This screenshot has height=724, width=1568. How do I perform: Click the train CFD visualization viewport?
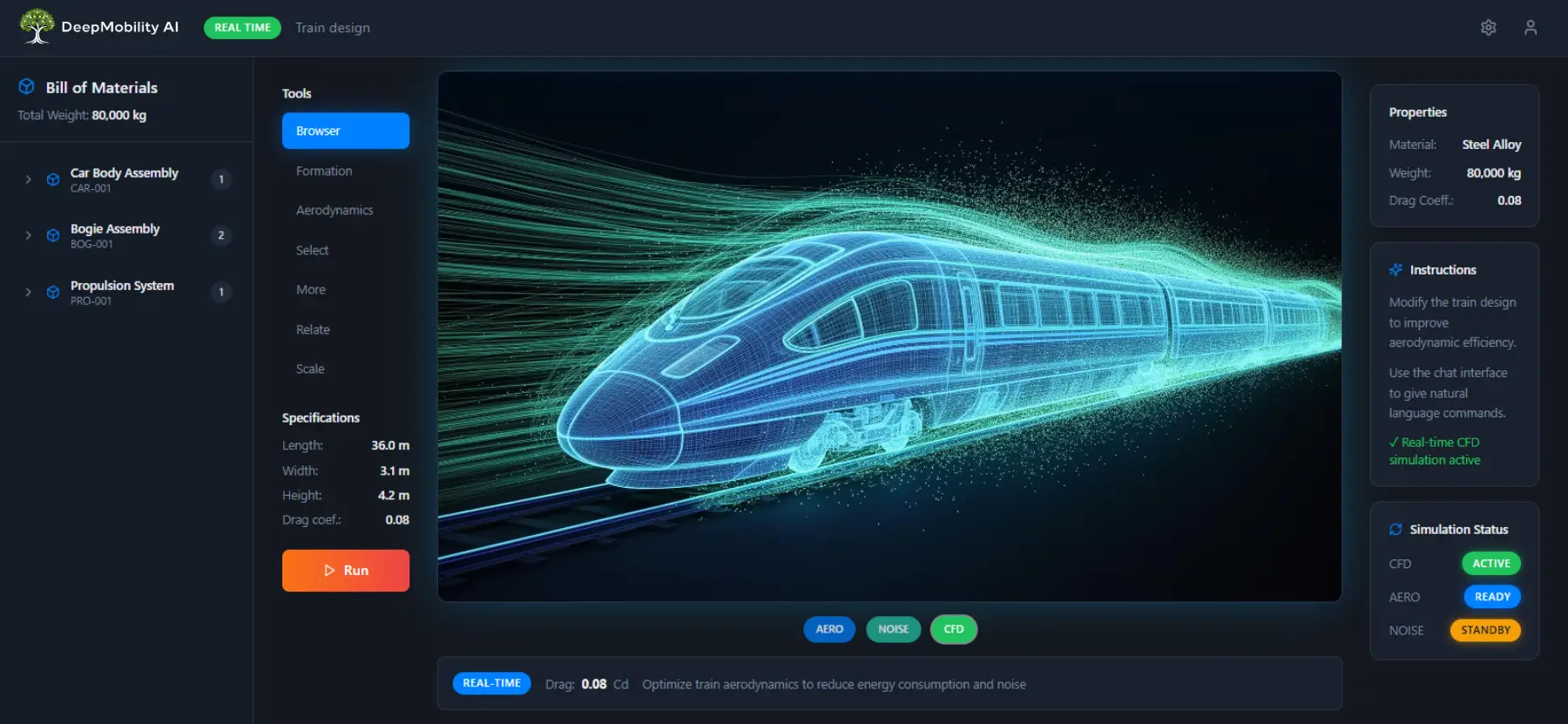coord(889,336)
